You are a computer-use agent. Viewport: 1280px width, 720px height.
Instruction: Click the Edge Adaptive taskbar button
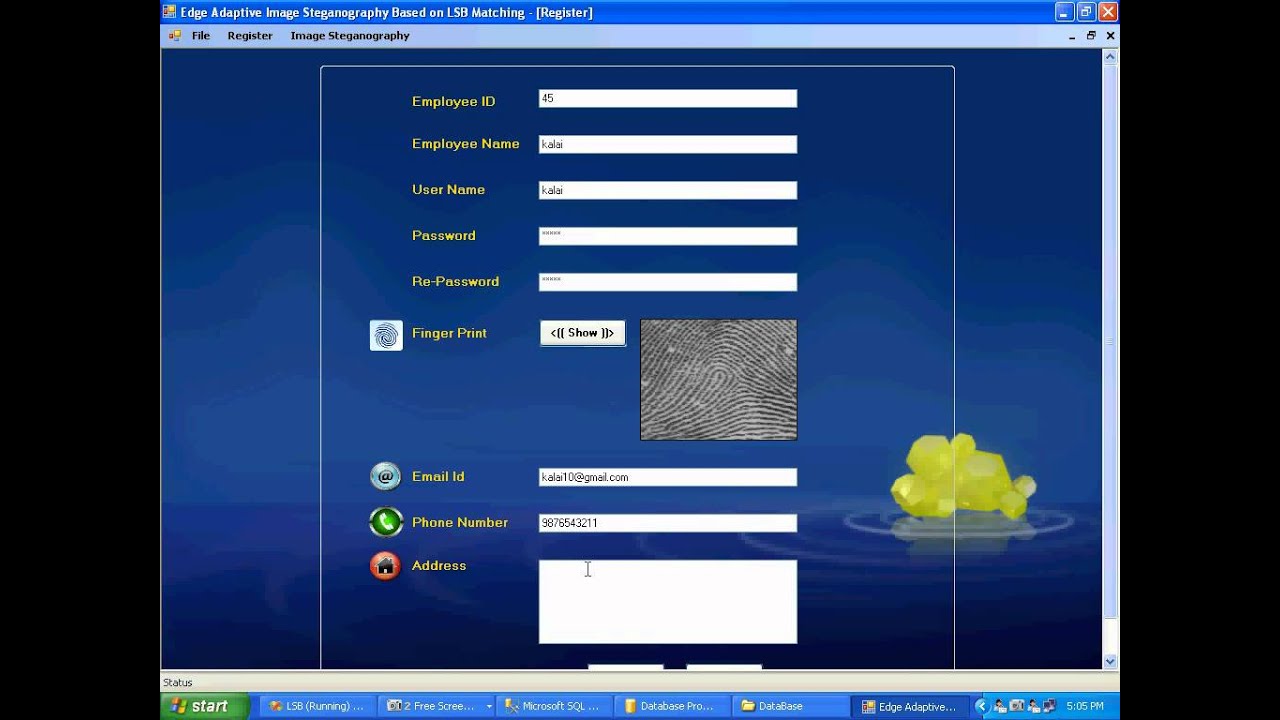(910, 706)
